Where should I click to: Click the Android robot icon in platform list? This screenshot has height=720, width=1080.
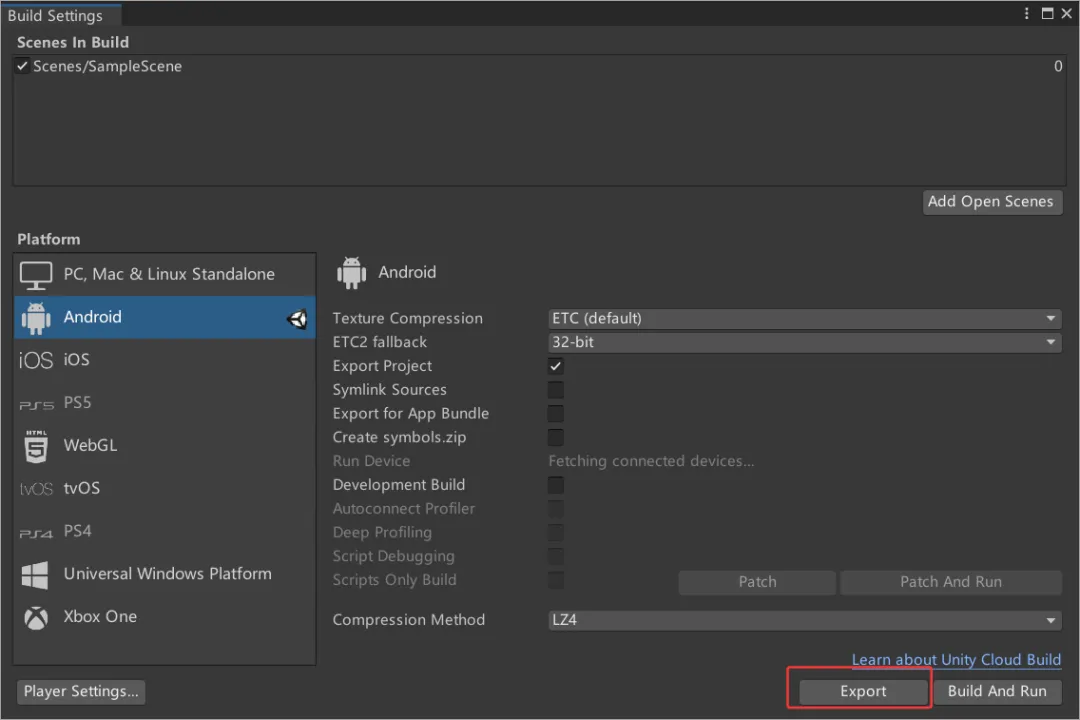pos(36,318)
